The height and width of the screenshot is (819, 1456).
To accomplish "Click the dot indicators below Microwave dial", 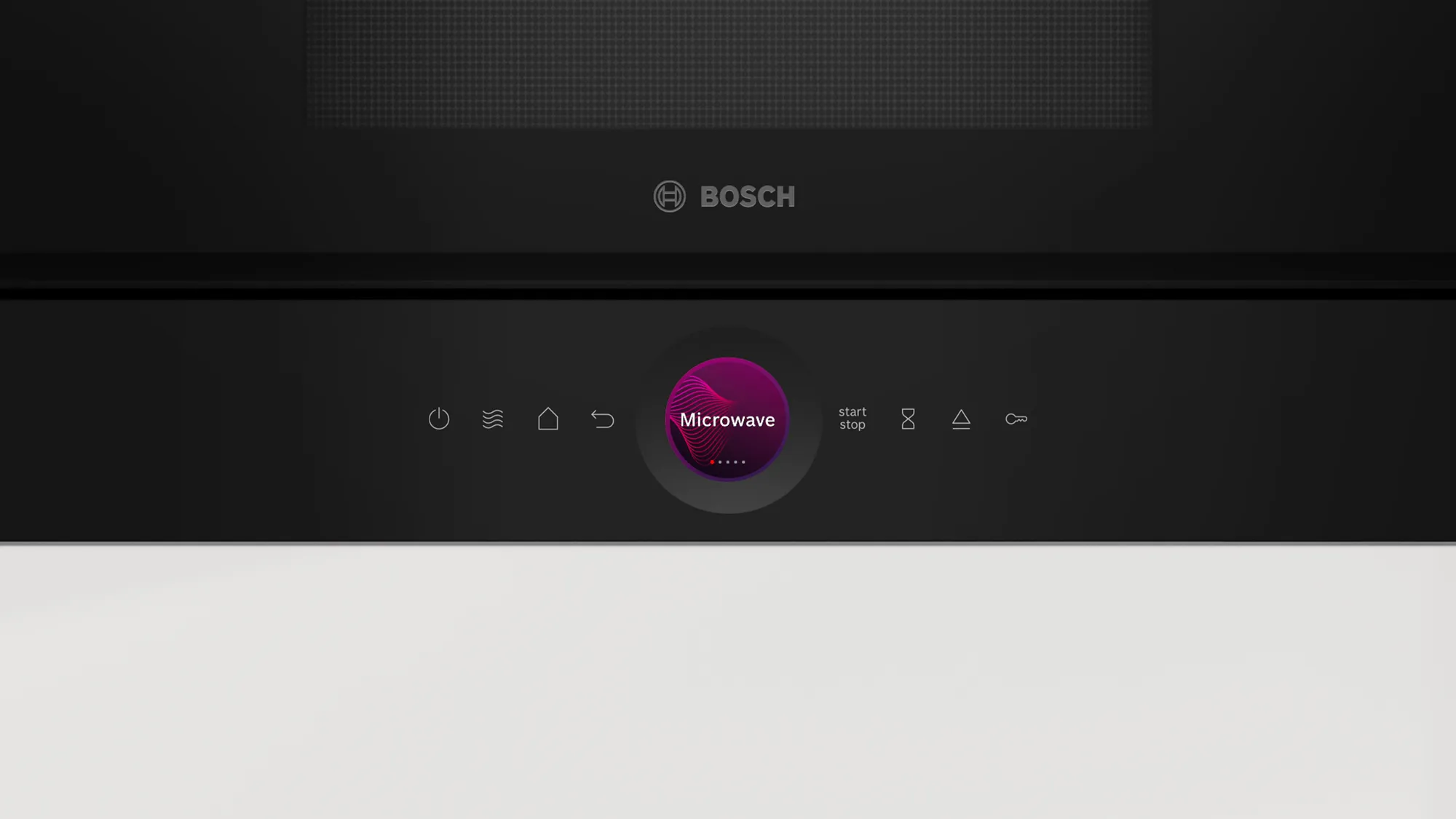I will tap(727, 461).
